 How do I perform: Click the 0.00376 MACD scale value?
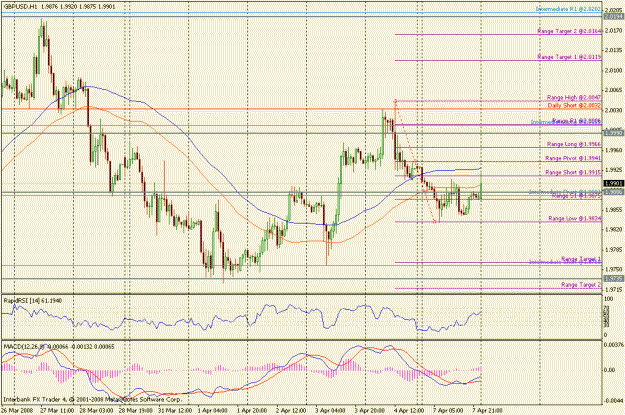(x=614, y=344)
